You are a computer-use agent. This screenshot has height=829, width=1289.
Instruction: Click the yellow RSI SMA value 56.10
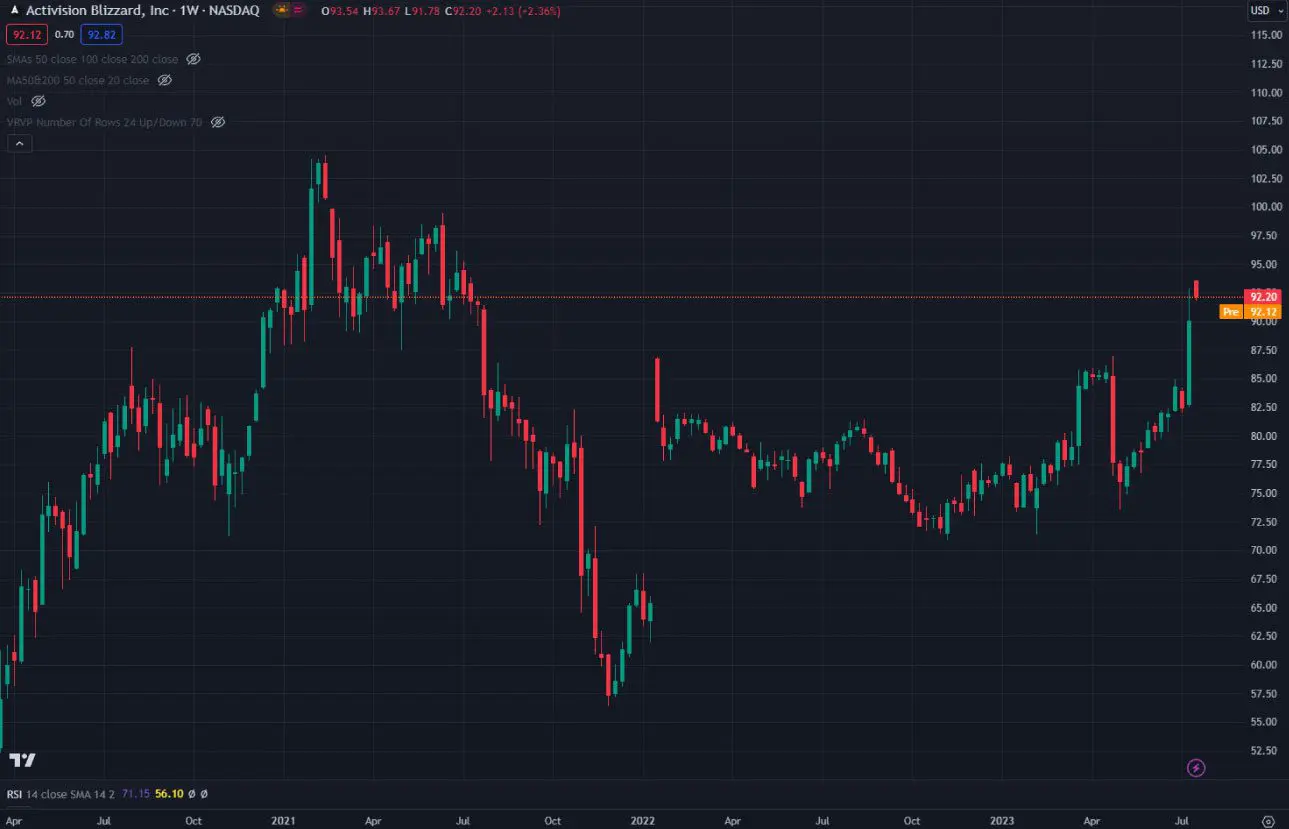(x=169, y=794)
